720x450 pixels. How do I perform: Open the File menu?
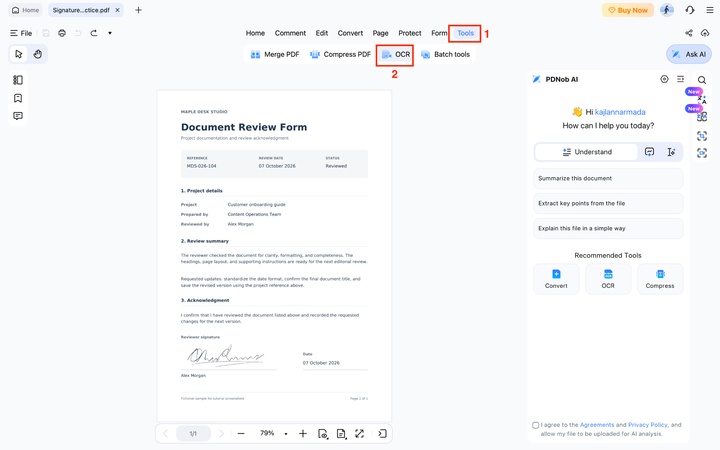click(x=21, y=33)
